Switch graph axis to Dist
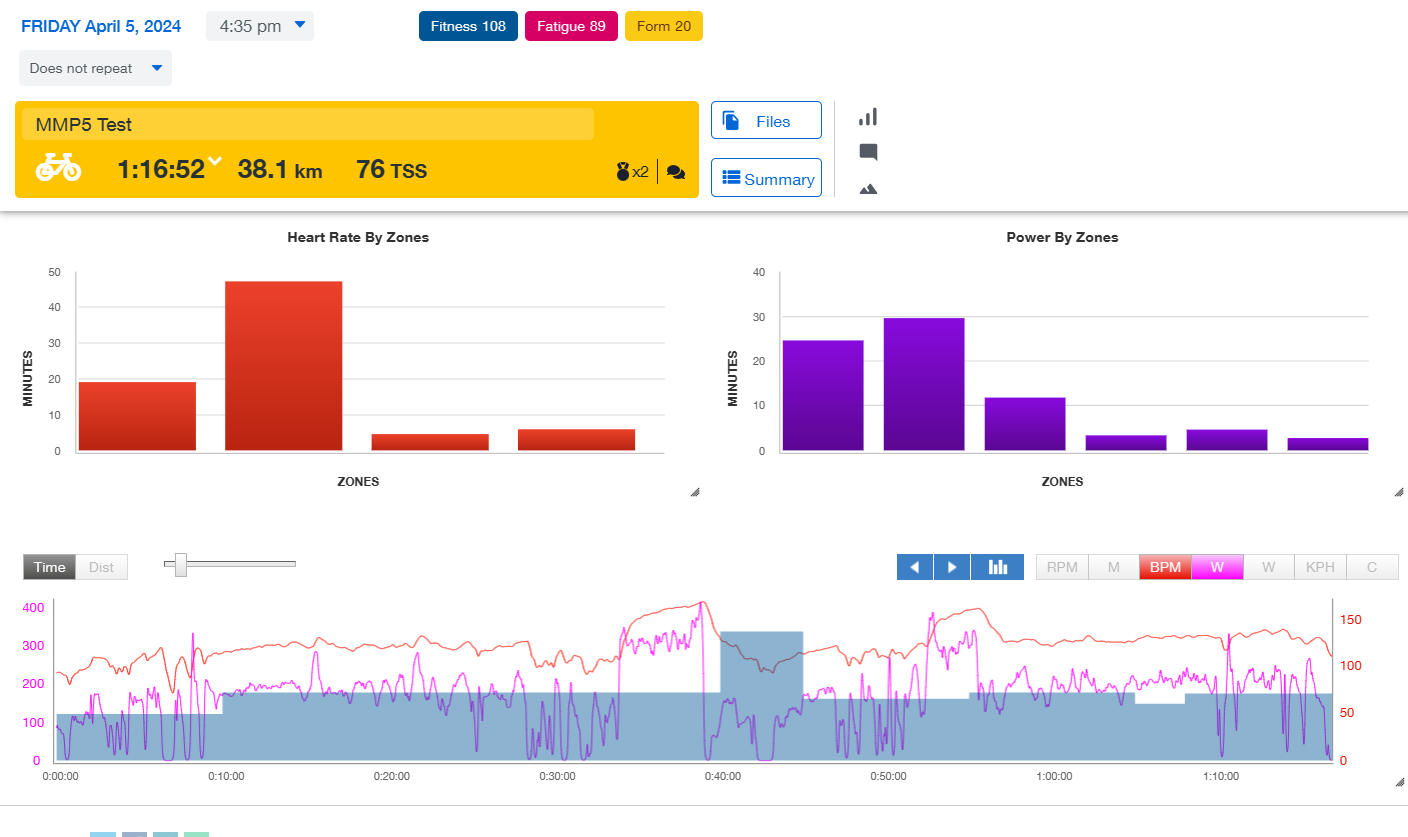The height and width of the screenshot is (837, 1408). point(102,567)
